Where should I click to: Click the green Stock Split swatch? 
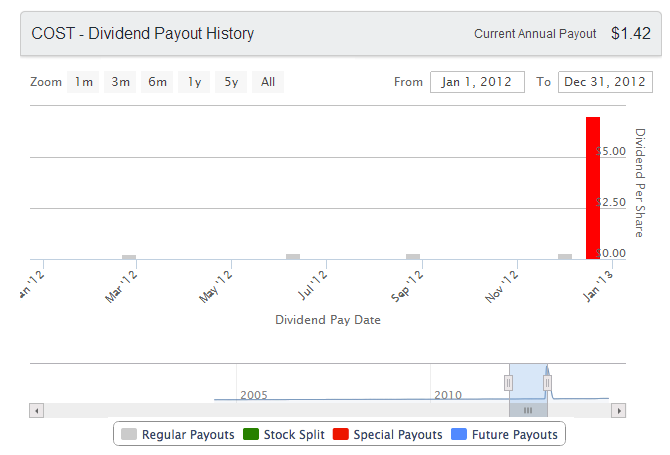[251, 434]
